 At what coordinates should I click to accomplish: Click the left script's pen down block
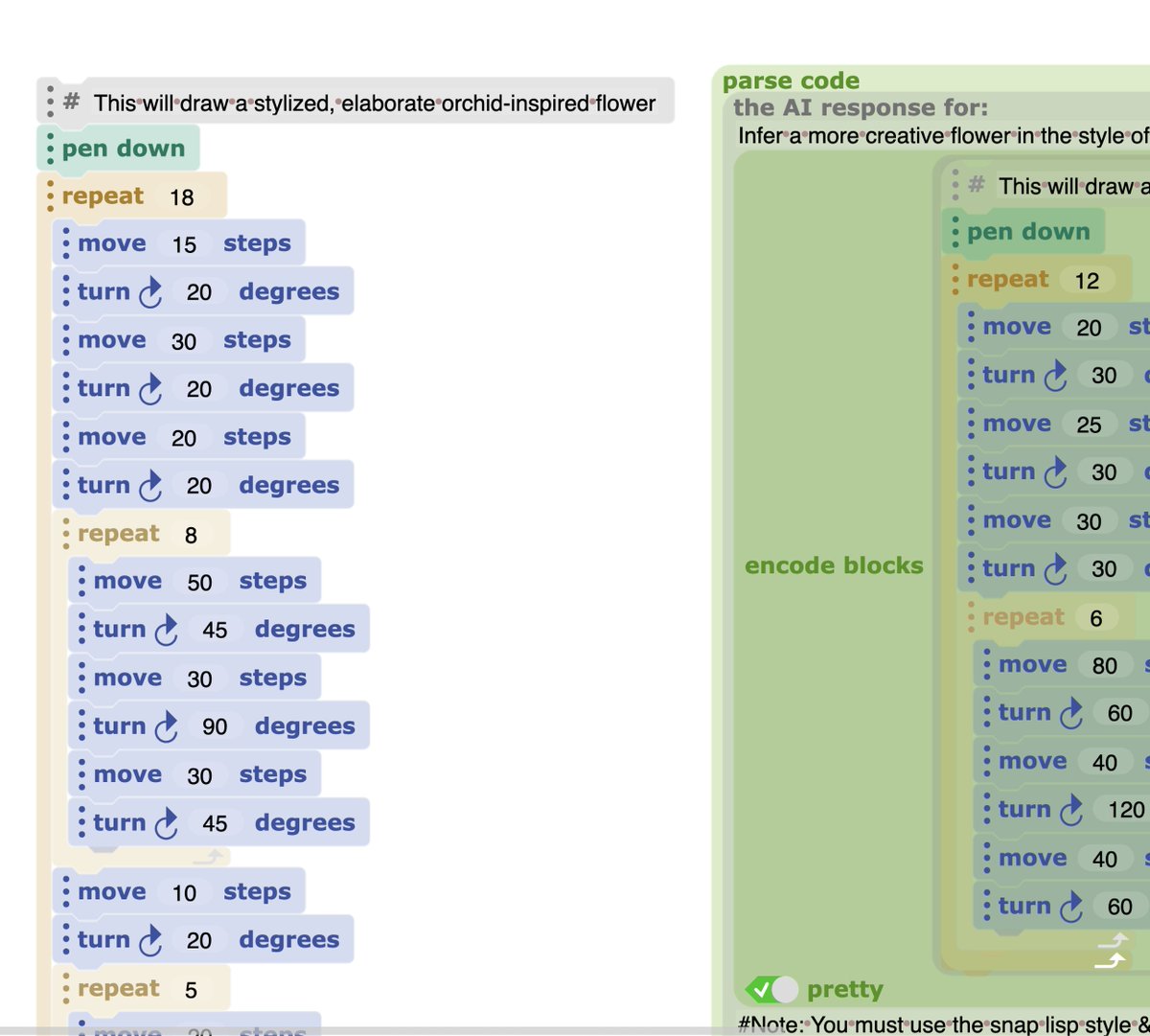(118, 149)
